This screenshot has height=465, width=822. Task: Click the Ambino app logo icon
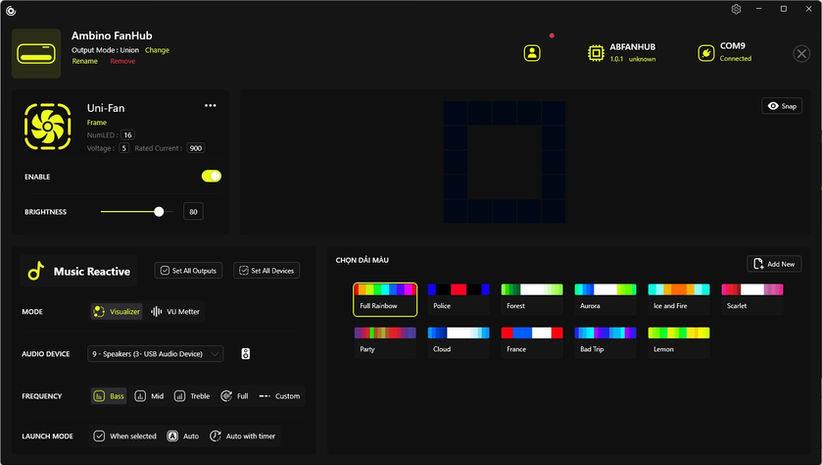tap(11, 10)
